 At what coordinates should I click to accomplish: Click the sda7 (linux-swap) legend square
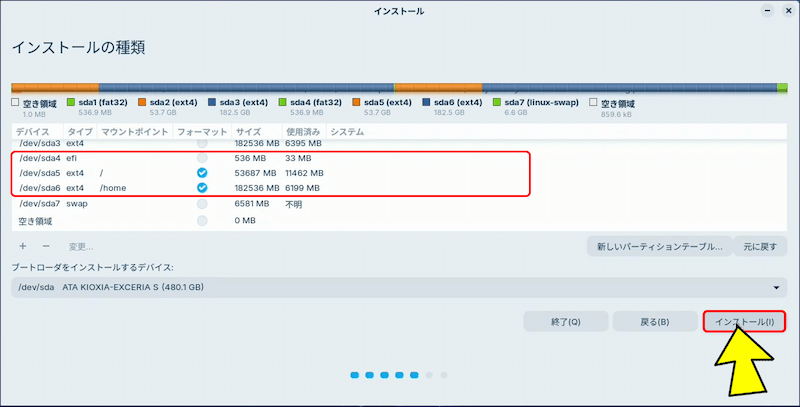(x=497, y=102)
